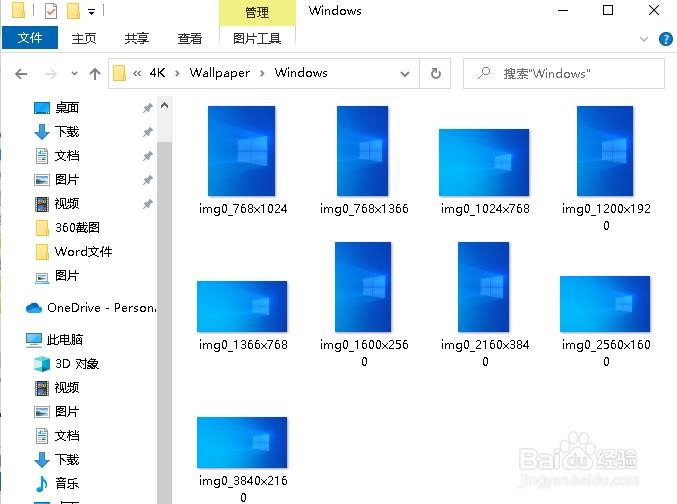Open 图片 under 此电脑

[67, 412]
